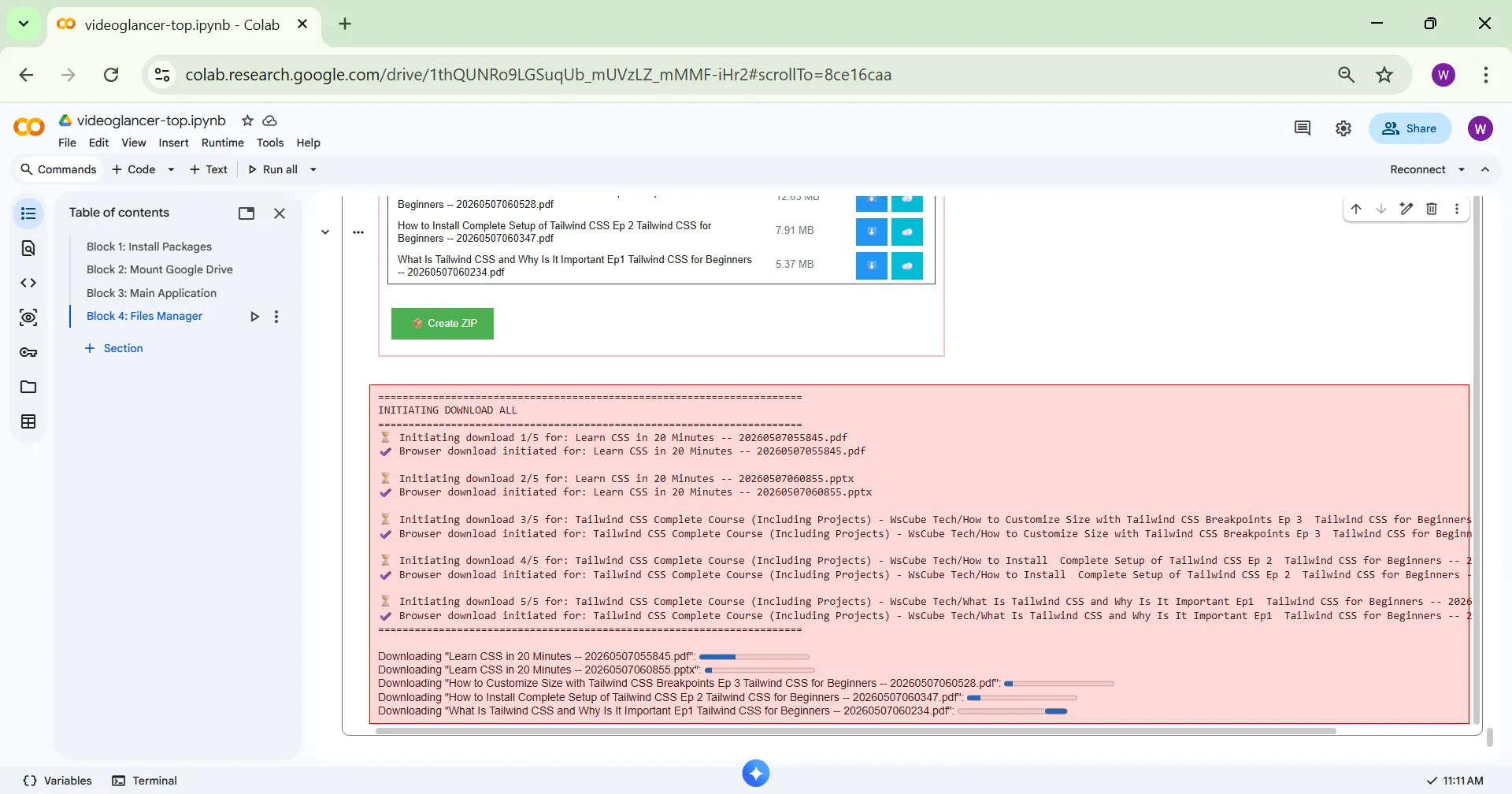
Task: Click the AI edit magic pencil icon
Action: (1406, 209)
